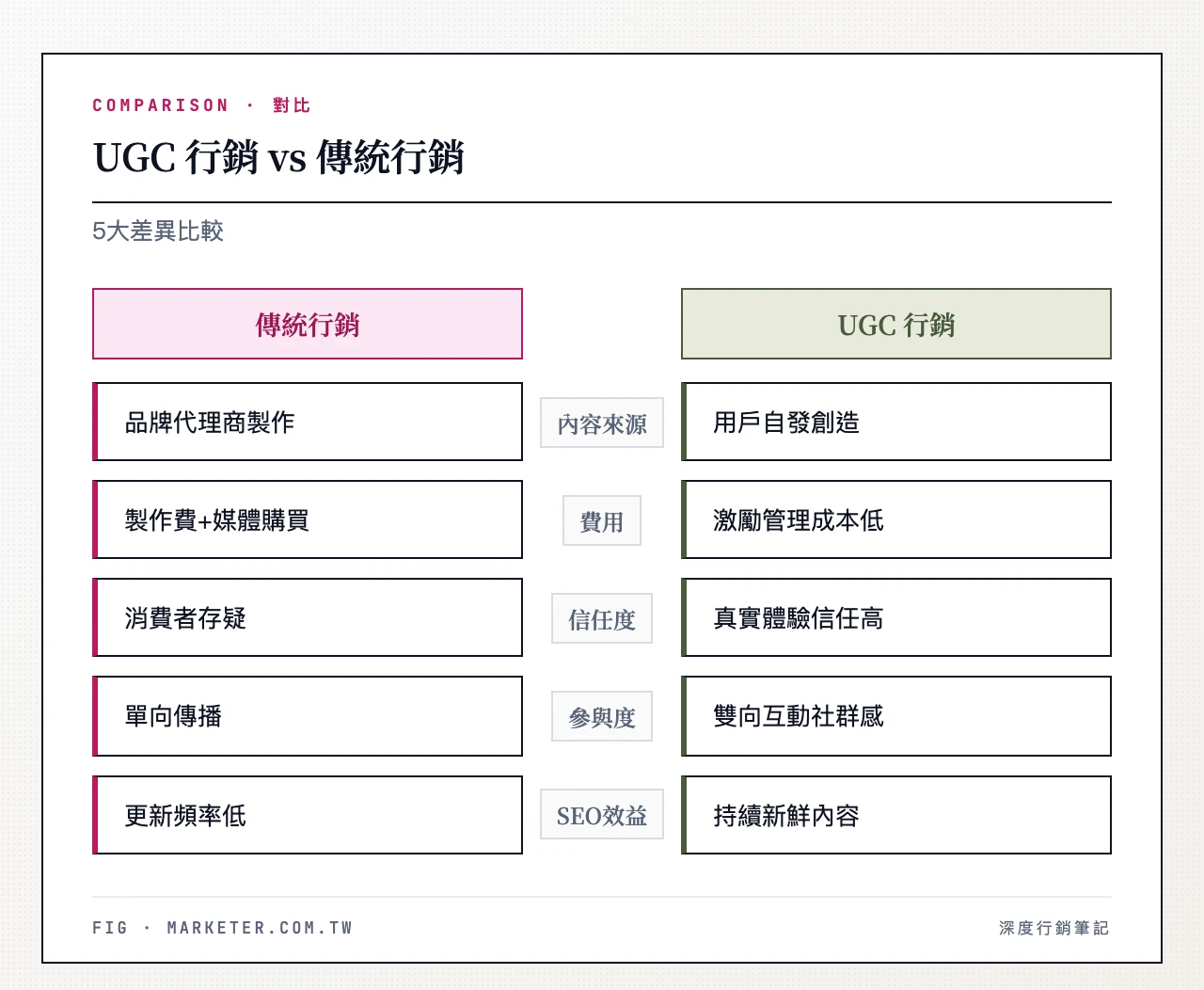This screenshot has width=1204, height=990.
Task: Click the "COMPARISON · 對比" label
Action: pyautogui.click(x=201, y=105)
